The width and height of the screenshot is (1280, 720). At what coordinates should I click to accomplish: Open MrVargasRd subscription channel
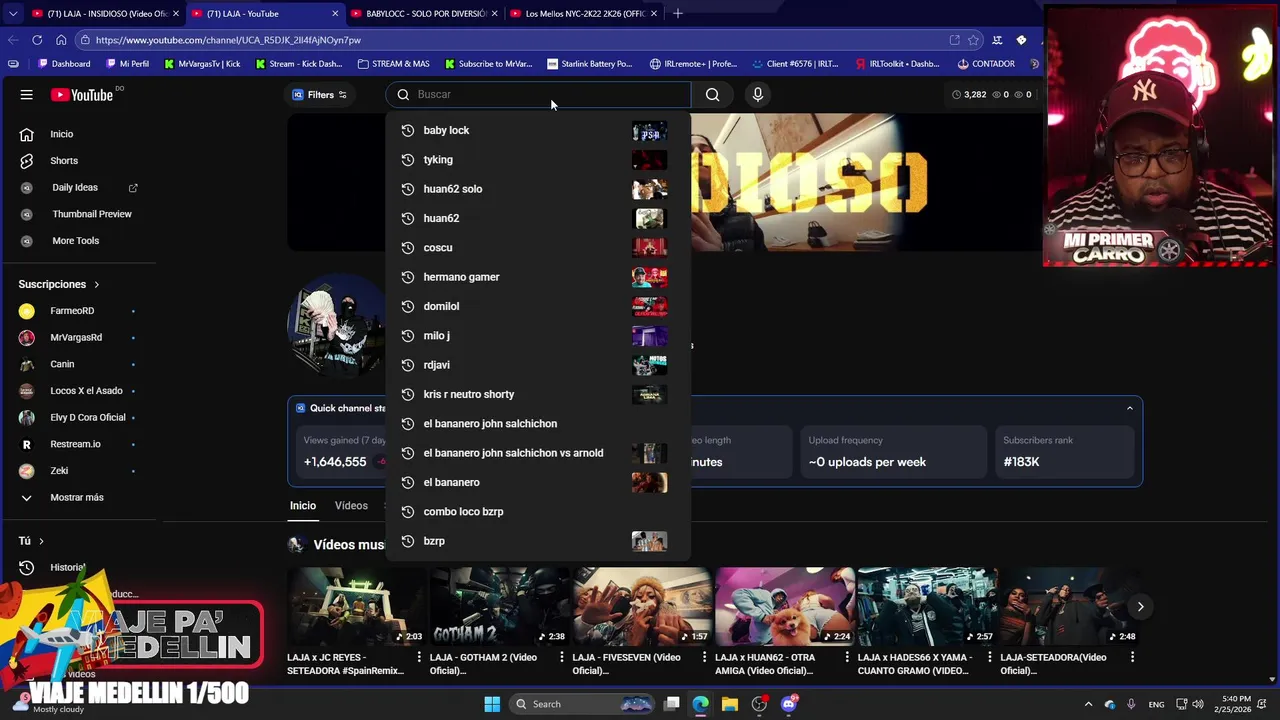click(x=78, y=338)
